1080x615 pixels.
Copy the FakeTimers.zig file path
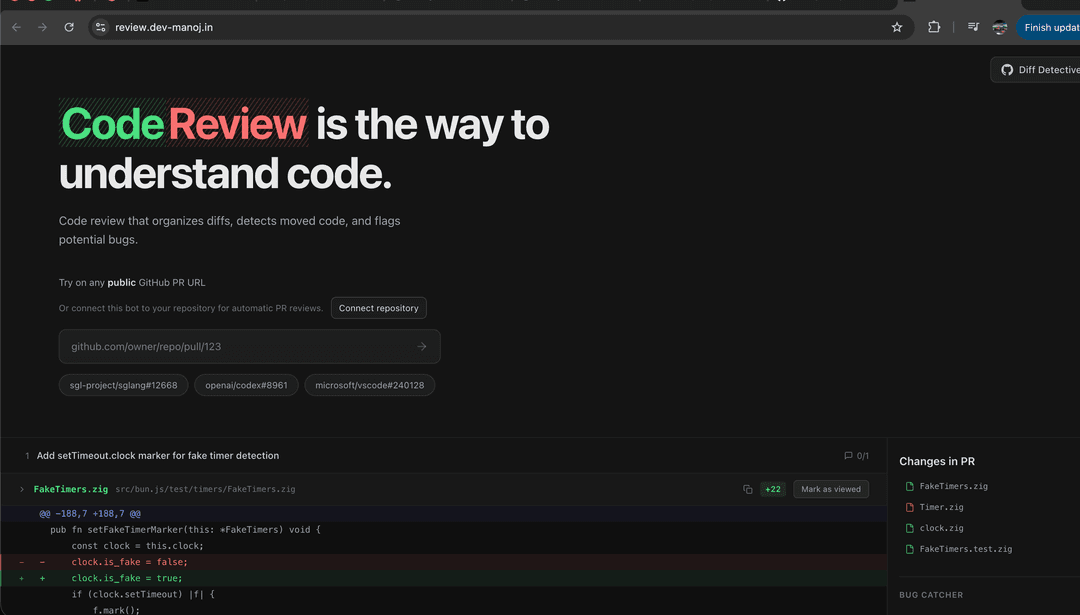coord(748,489)
